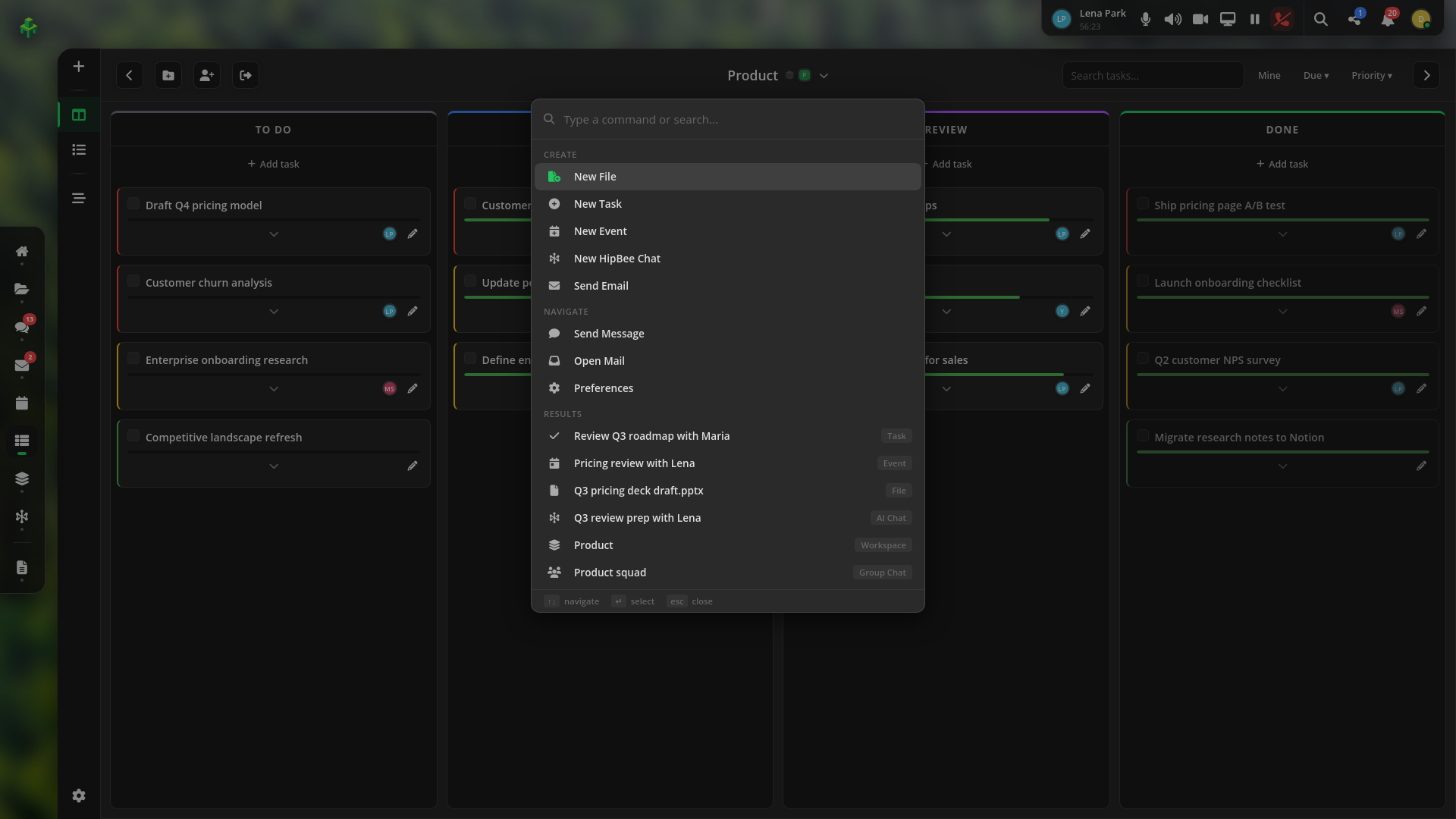1456x819 pixels.
Task: Toggle video camera in call bar
Action: [x=1200, y=19]
